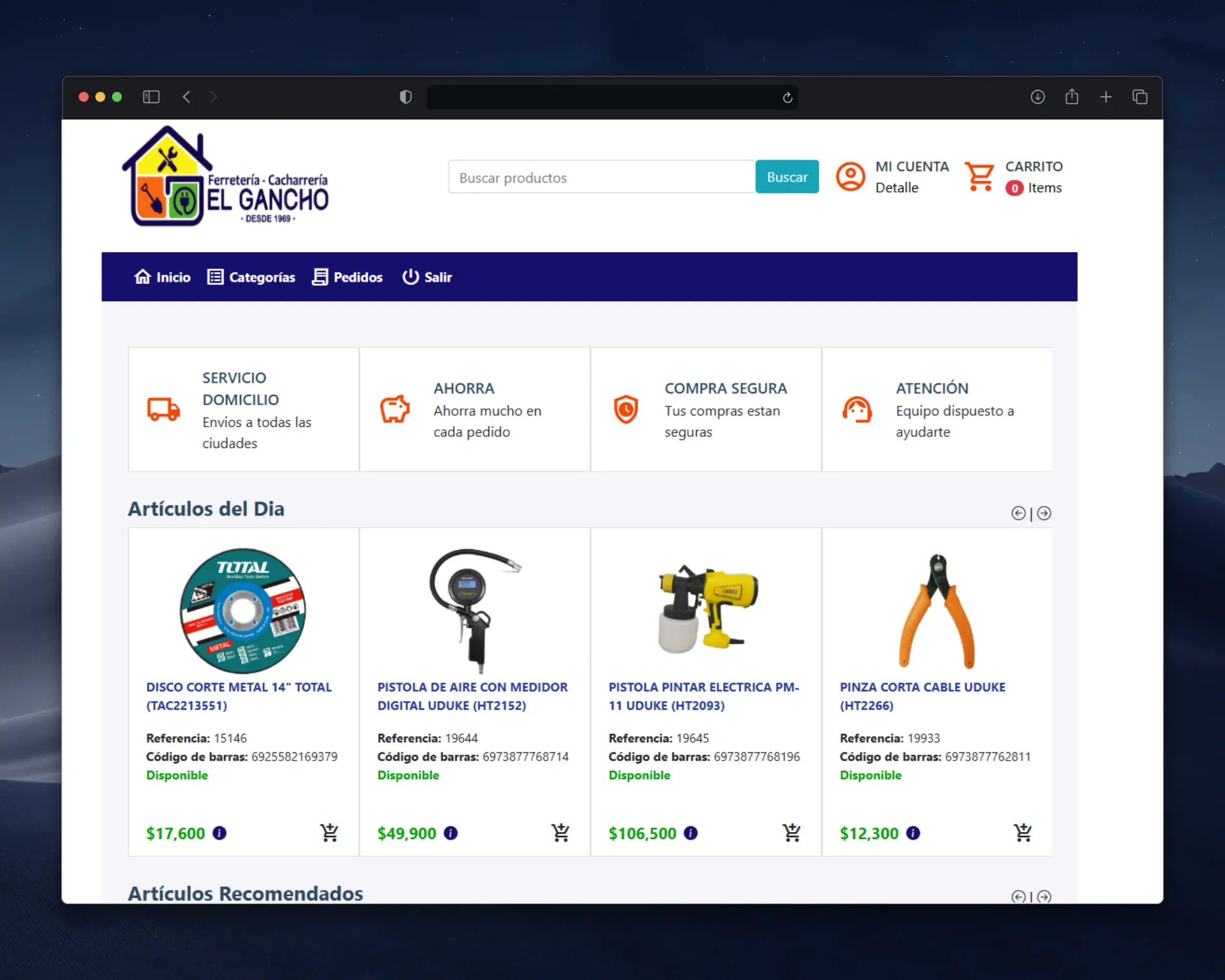
Task: Open the yellow paint sprayer image
Action: click(708, 609)
